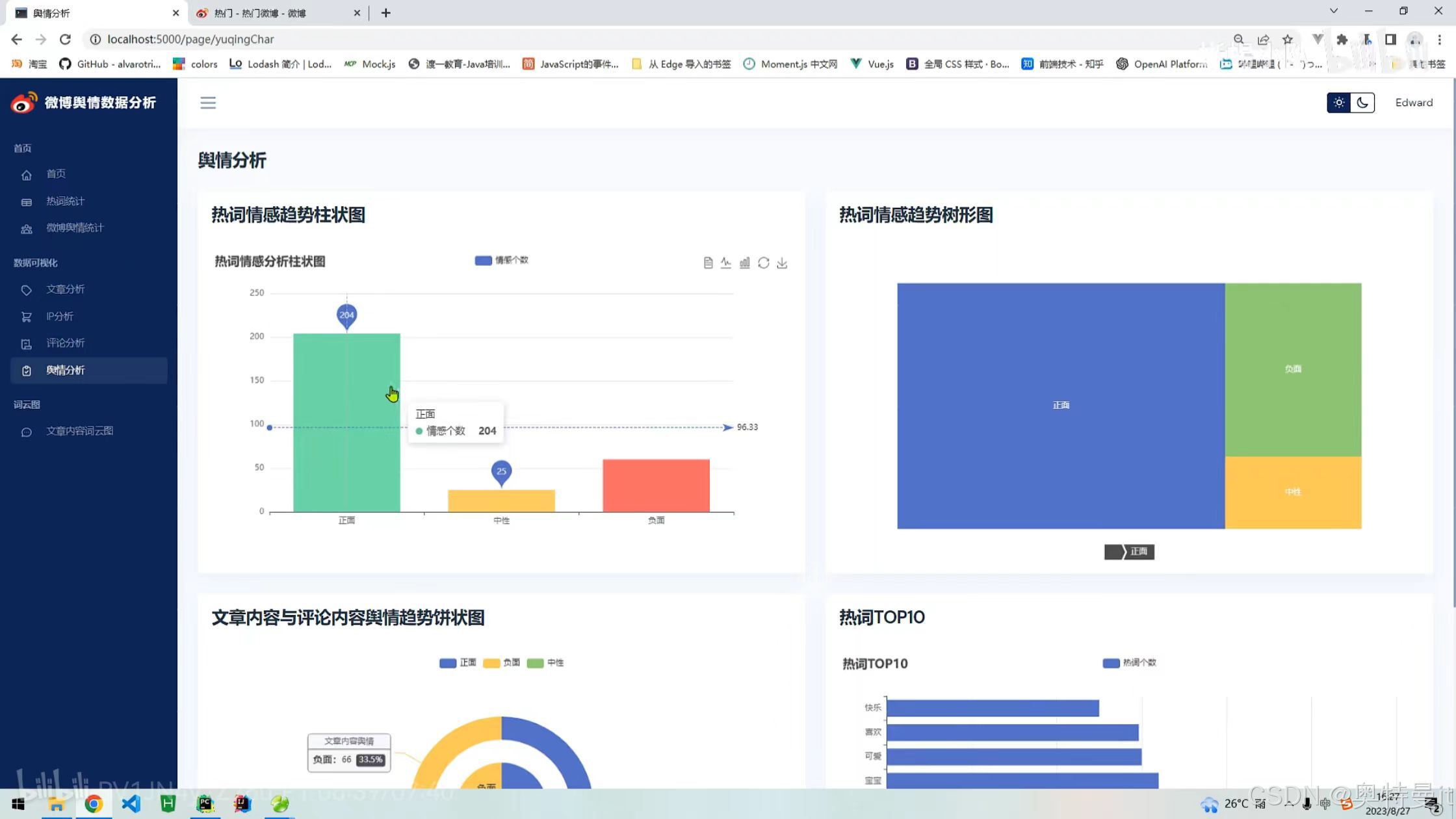
Task: Open data view in bar chart toolbox
Action: 708,263
